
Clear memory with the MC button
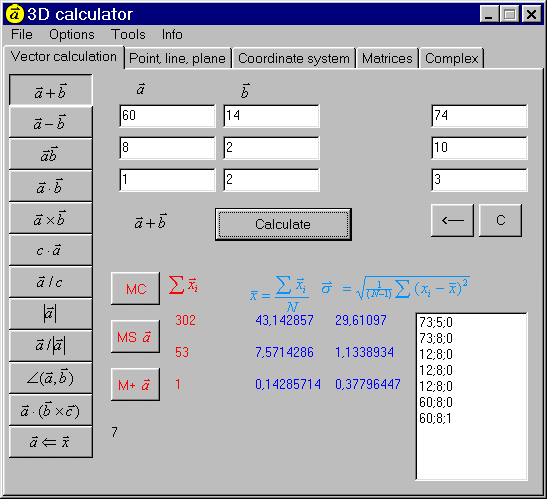(135, 289)
